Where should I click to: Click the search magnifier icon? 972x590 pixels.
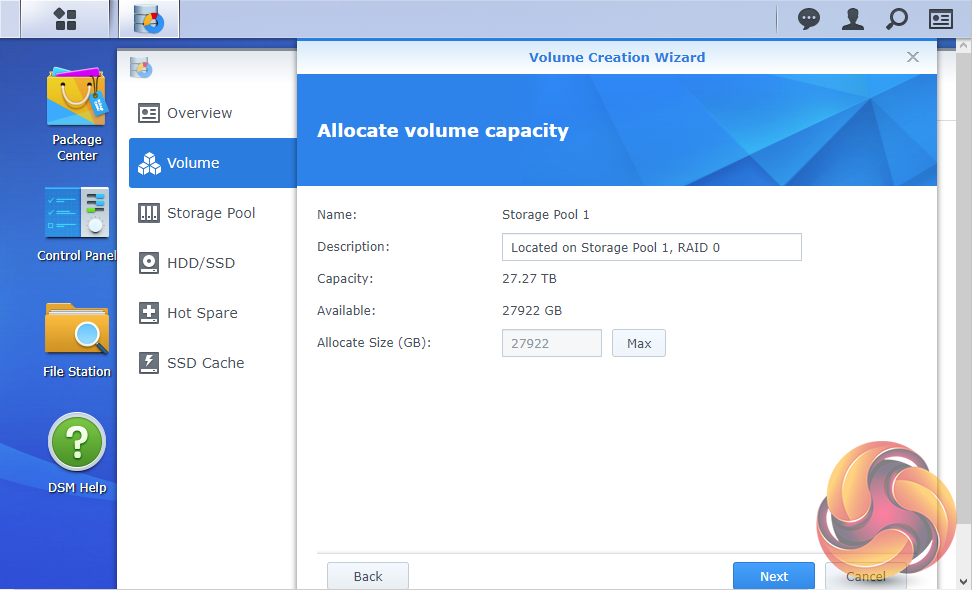point(897,19)
